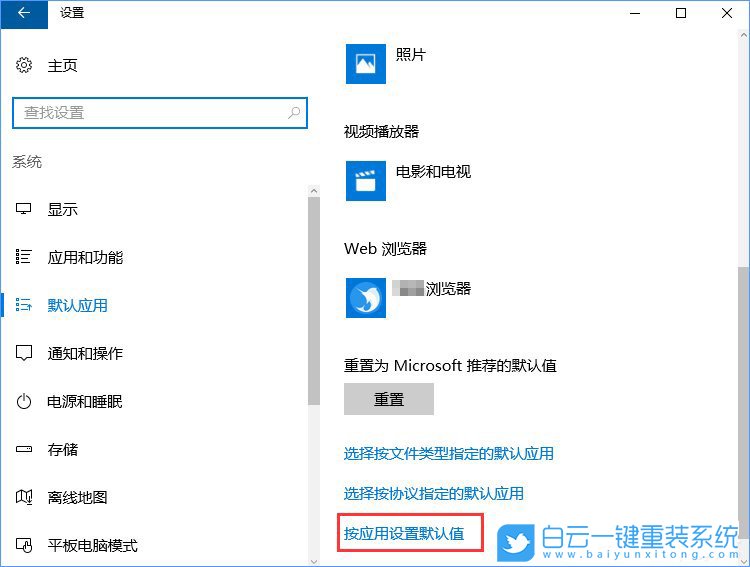Change video player default 电影和电视
This screenshot has height=567, width=750.
point(433,171)
